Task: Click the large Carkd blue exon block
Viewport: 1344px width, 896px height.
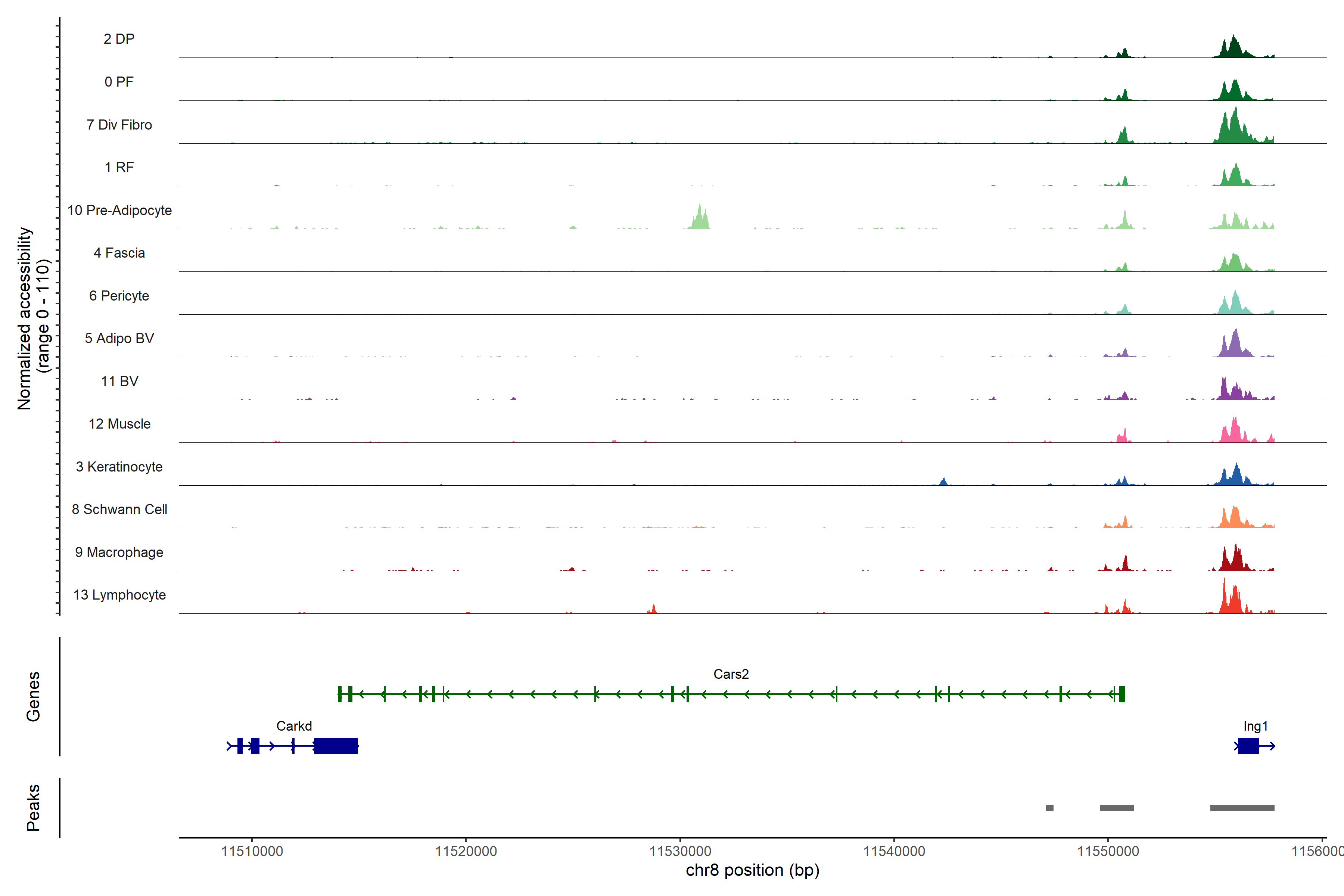Action: 336,746
